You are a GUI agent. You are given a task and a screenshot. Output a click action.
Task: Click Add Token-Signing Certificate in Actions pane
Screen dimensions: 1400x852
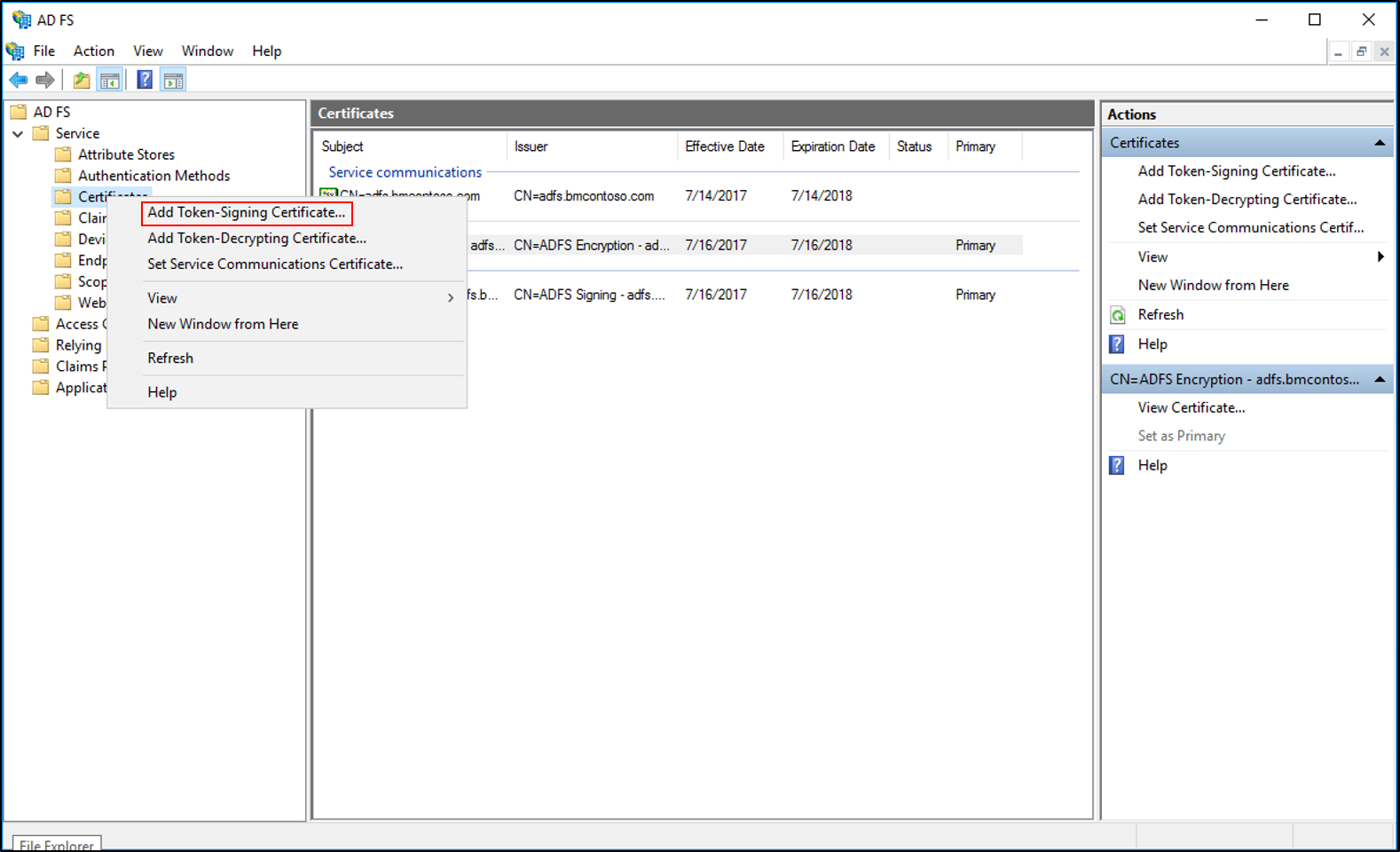(1237, 171)
